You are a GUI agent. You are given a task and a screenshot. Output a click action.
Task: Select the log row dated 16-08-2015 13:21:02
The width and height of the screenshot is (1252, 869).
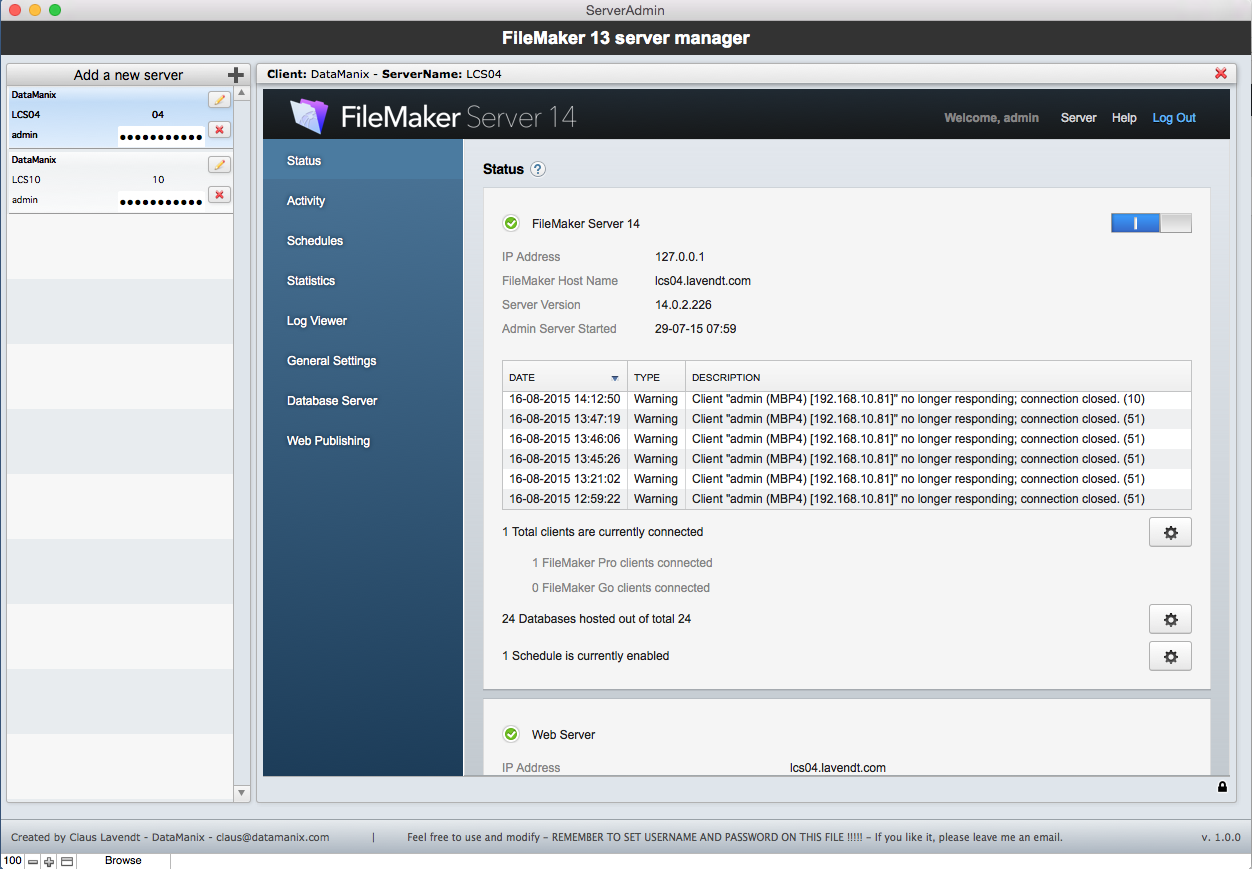(x=846, y=479)
